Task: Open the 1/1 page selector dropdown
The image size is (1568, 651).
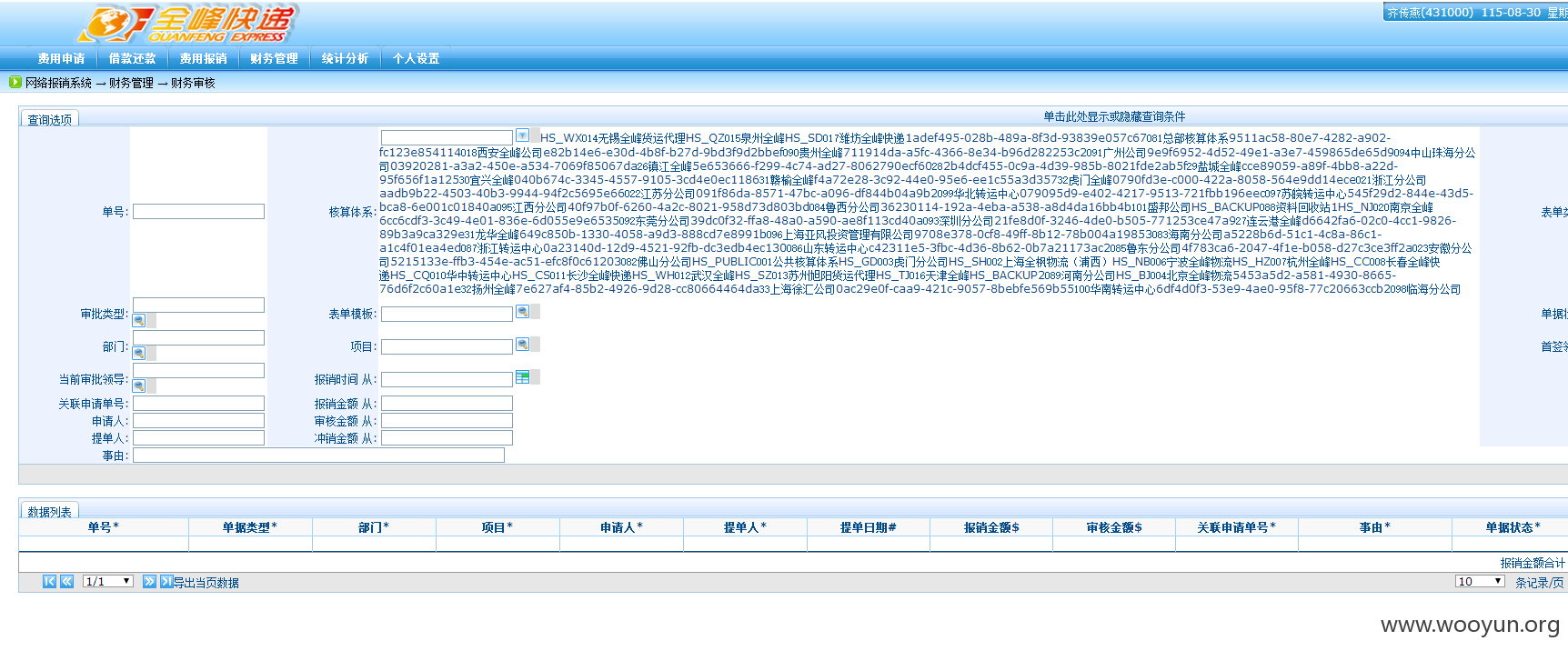Action: pyautogui.click(x=108, y=581)
